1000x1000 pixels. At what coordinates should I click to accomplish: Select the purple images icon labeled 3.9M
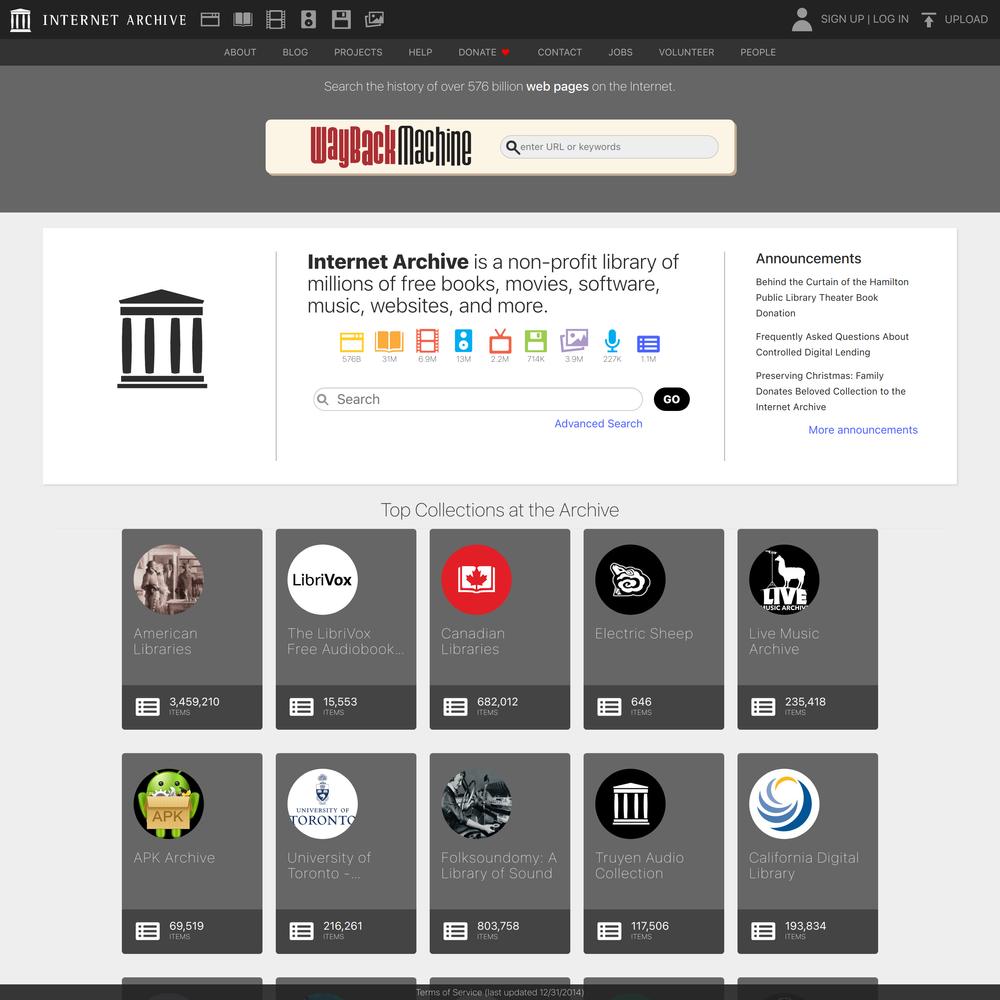(x=574, y=341)
